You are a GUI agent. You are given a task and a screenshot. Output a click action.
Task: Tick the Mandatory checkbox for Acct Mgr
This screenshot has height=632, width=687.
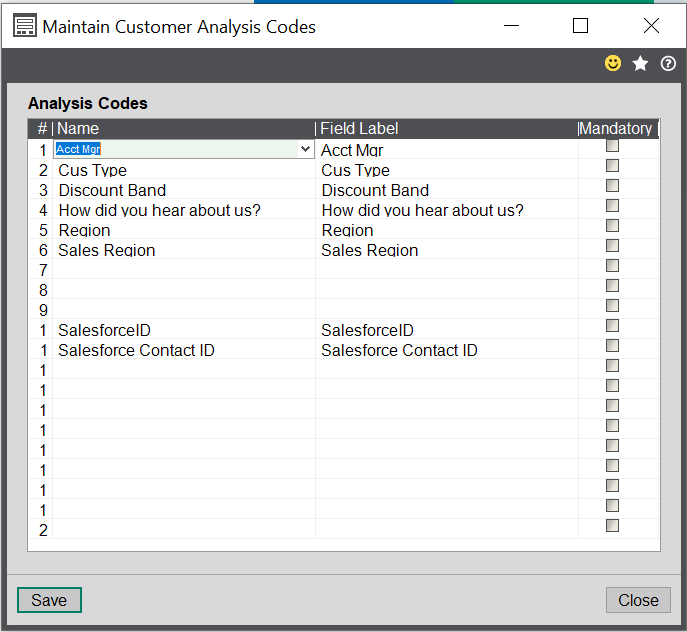pyautogui.click(x=613, y=146)
